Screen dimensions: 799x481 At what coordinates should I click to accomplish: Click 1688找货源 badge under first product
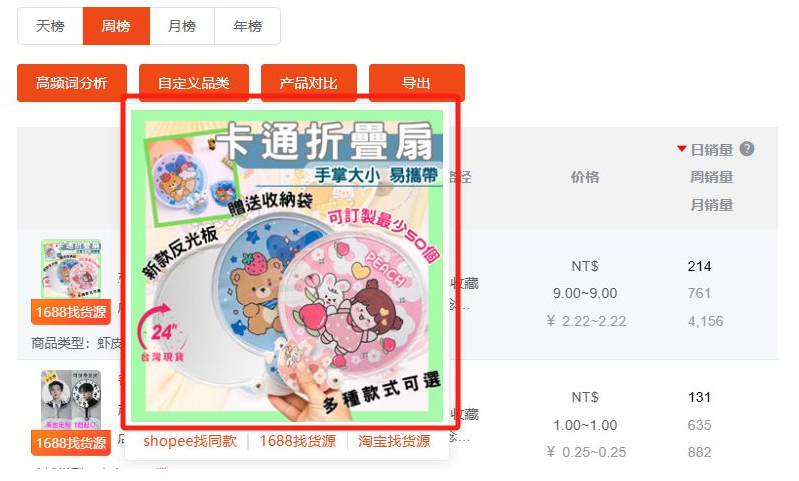click(71, 312)
